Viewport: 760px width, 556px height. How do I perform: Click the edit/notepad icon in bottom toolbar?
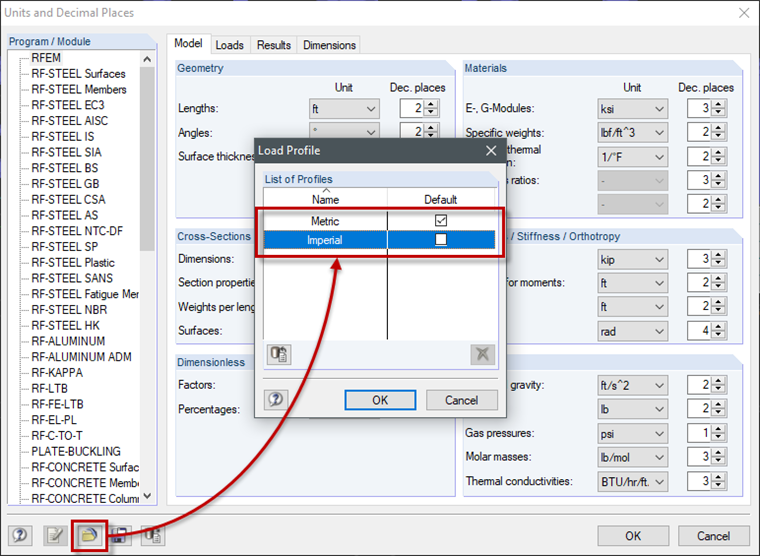55,536
